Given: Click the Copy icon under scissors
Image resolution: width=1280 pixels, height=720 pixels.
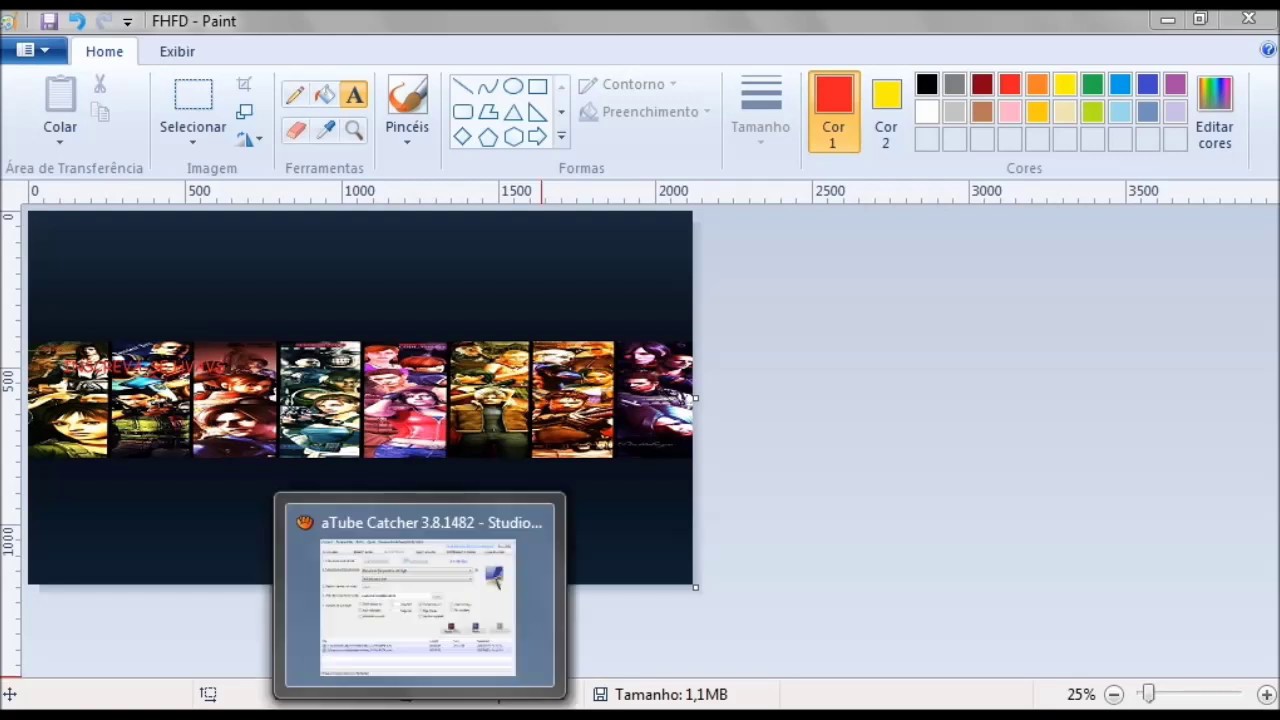Looking at the screenshot, I should point(100,112).
